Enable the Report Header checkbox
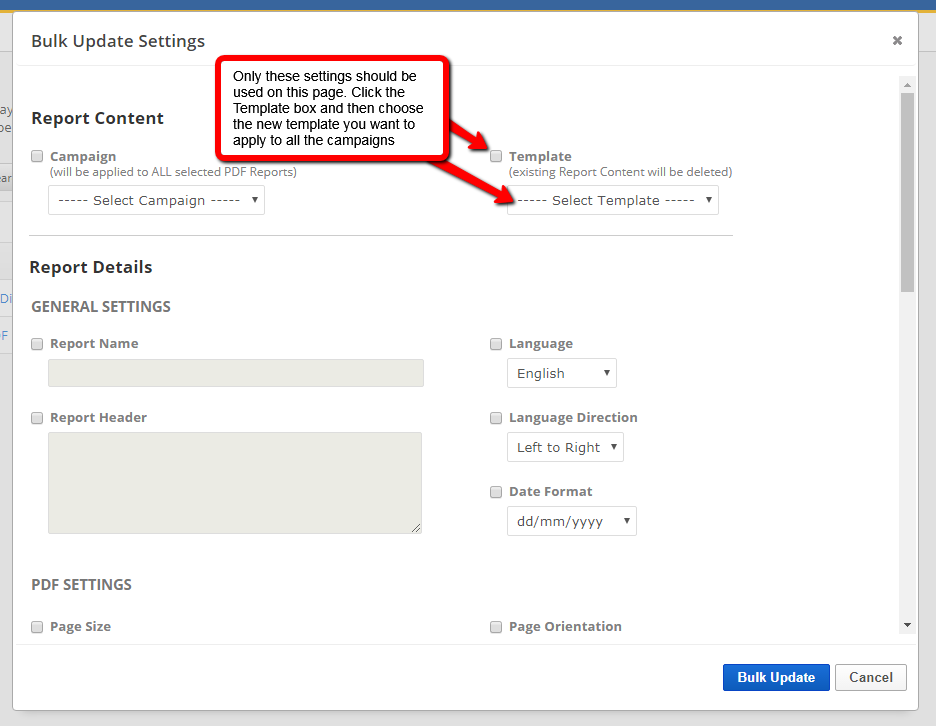The height and width of the screenshot is (726, 936). pyautogui.click(x=37, y=418)
